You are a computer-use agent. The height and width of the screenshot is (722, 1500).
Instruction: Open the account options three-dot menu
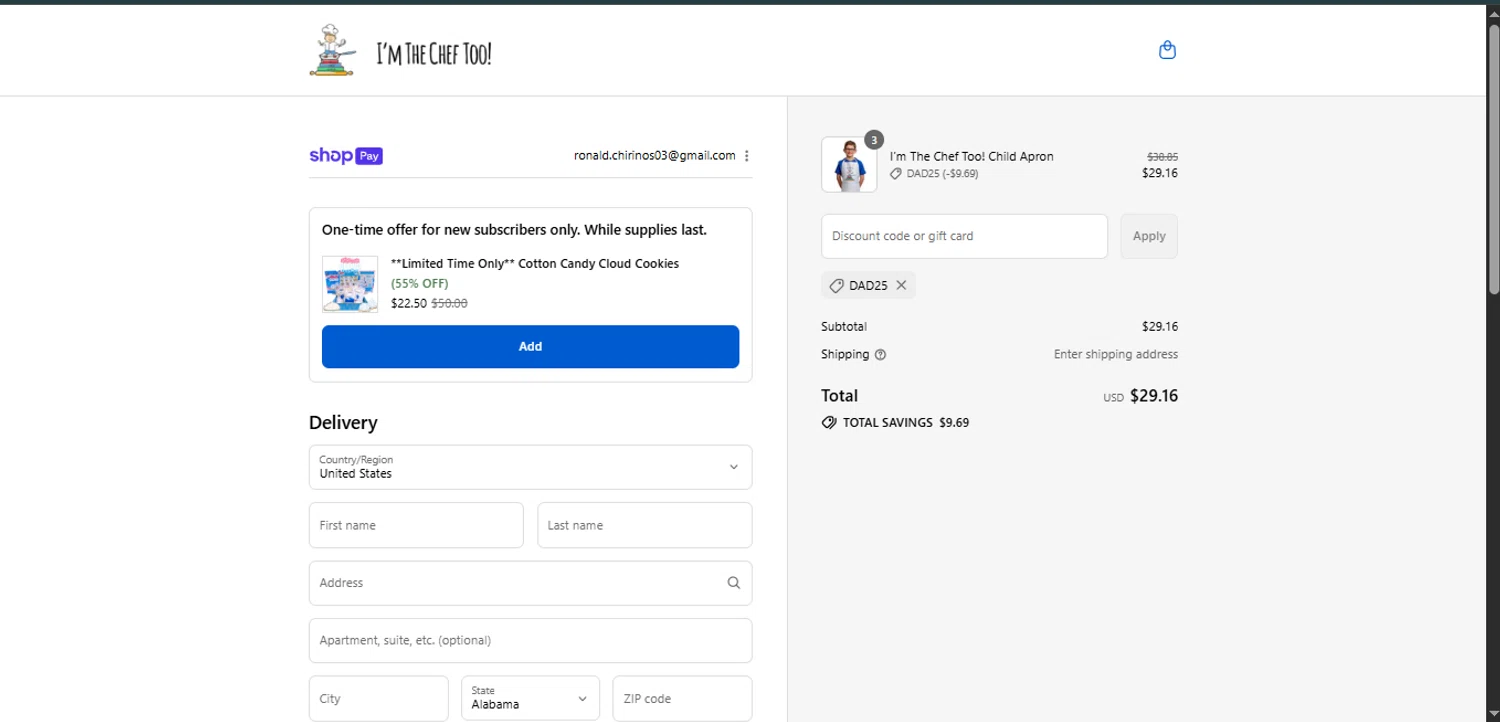point(747,156)
